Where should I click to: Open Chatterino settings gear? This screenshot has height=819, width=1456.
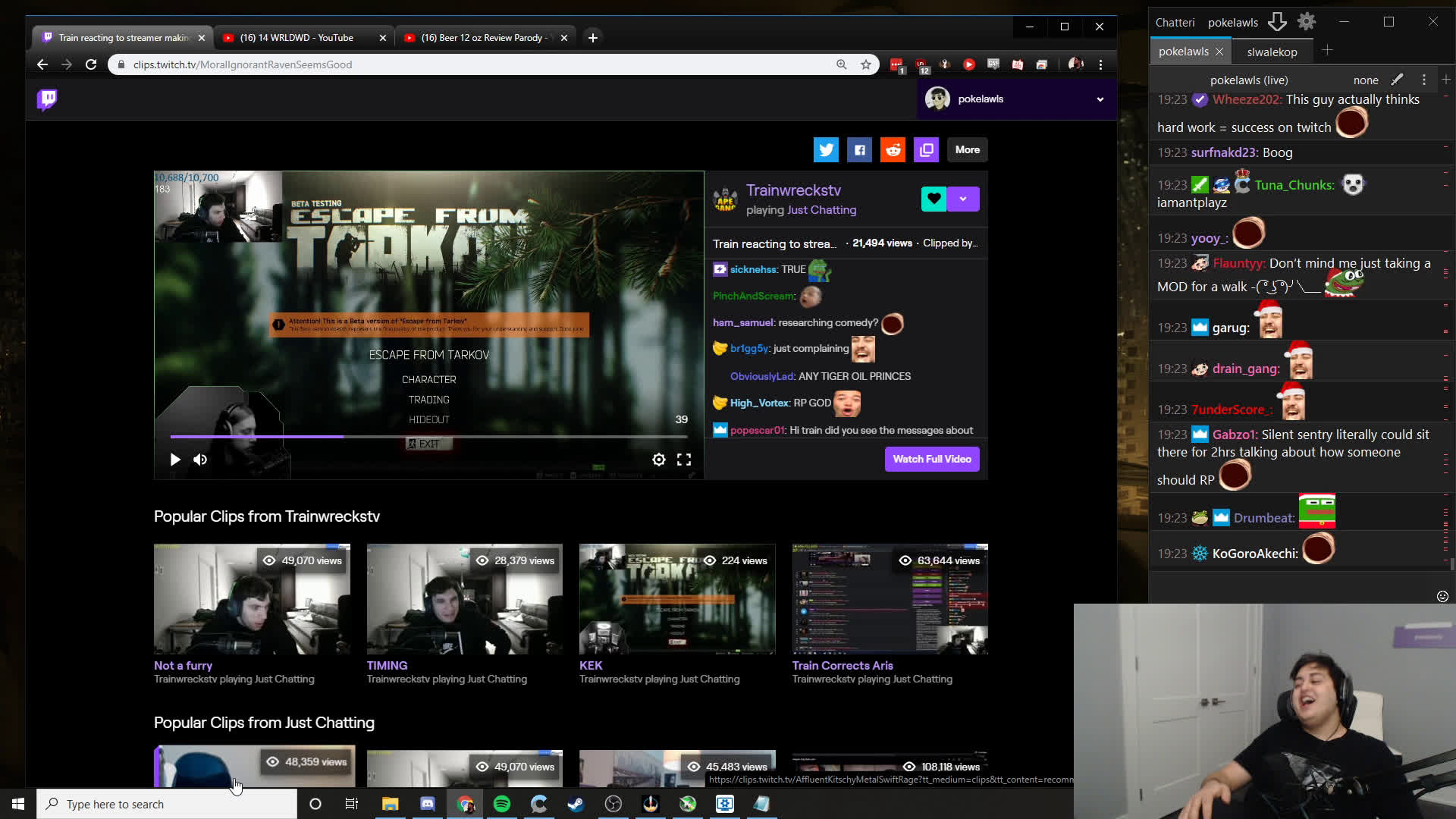point(1306,21)
